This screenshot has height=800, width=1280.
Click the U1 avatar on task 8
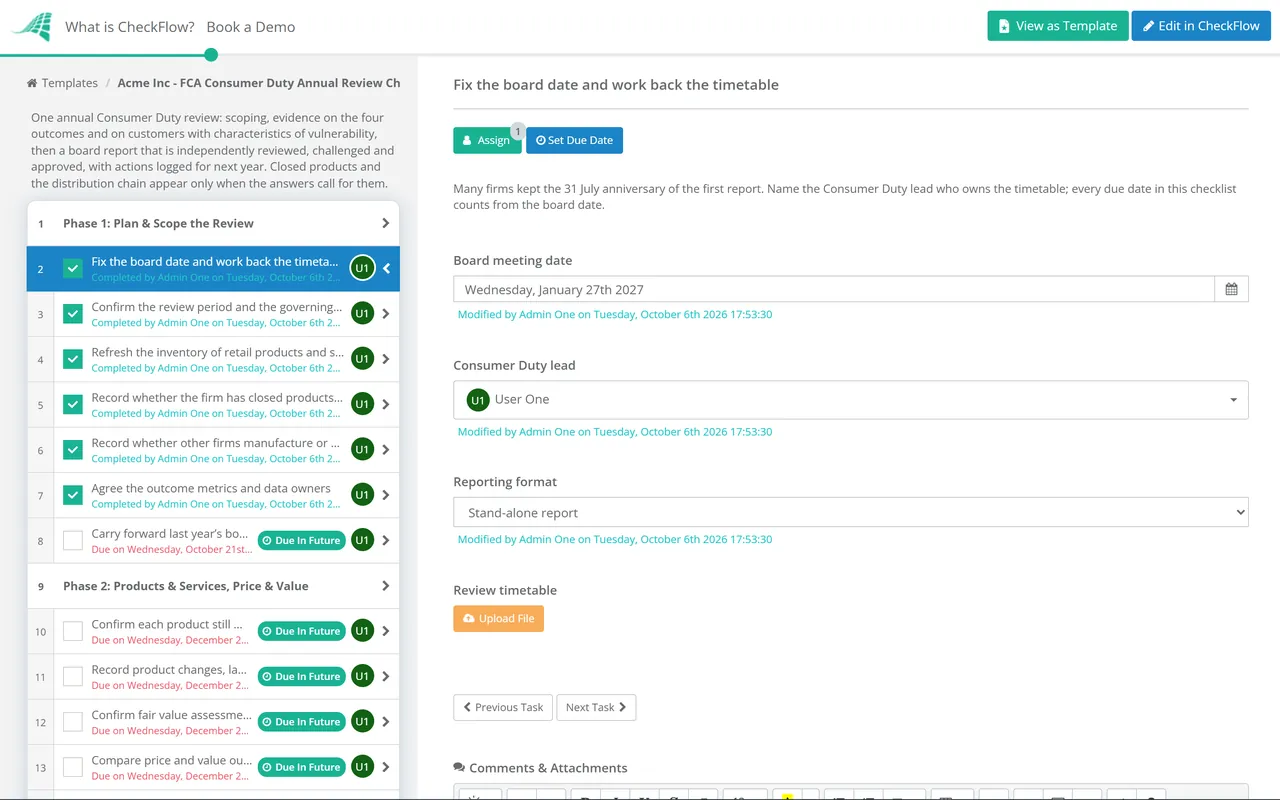[362, 540]
